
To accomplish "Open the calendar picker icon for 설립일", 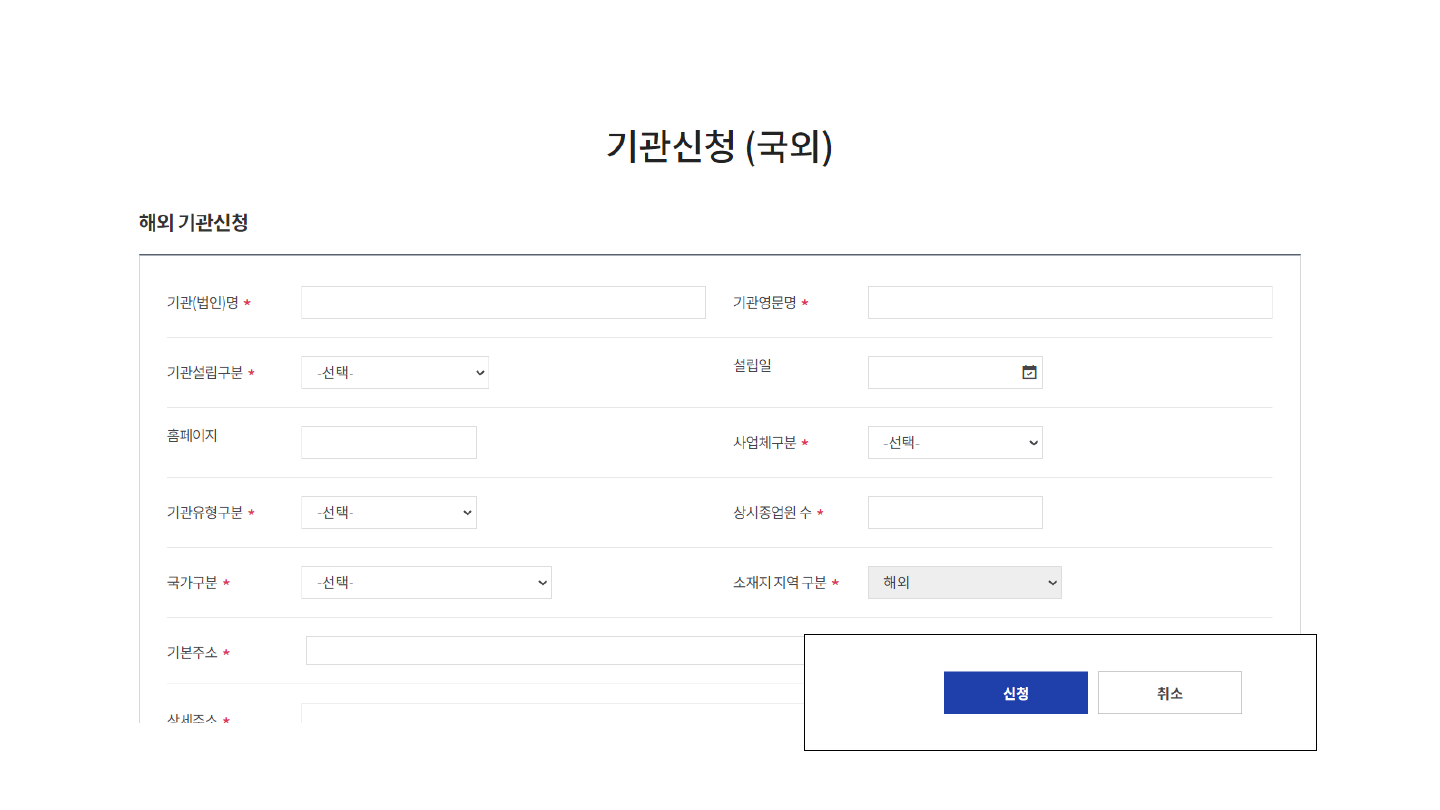I will click(x=1029, y=373).
